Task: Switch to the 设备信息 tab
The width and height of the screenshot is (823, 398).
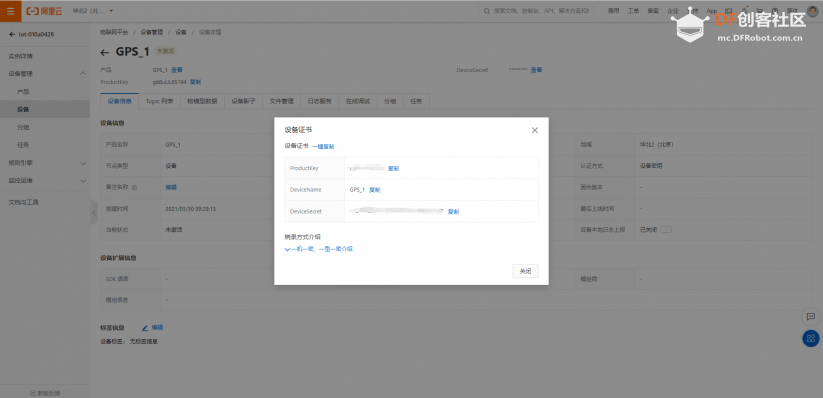Action: click(119, 101)
